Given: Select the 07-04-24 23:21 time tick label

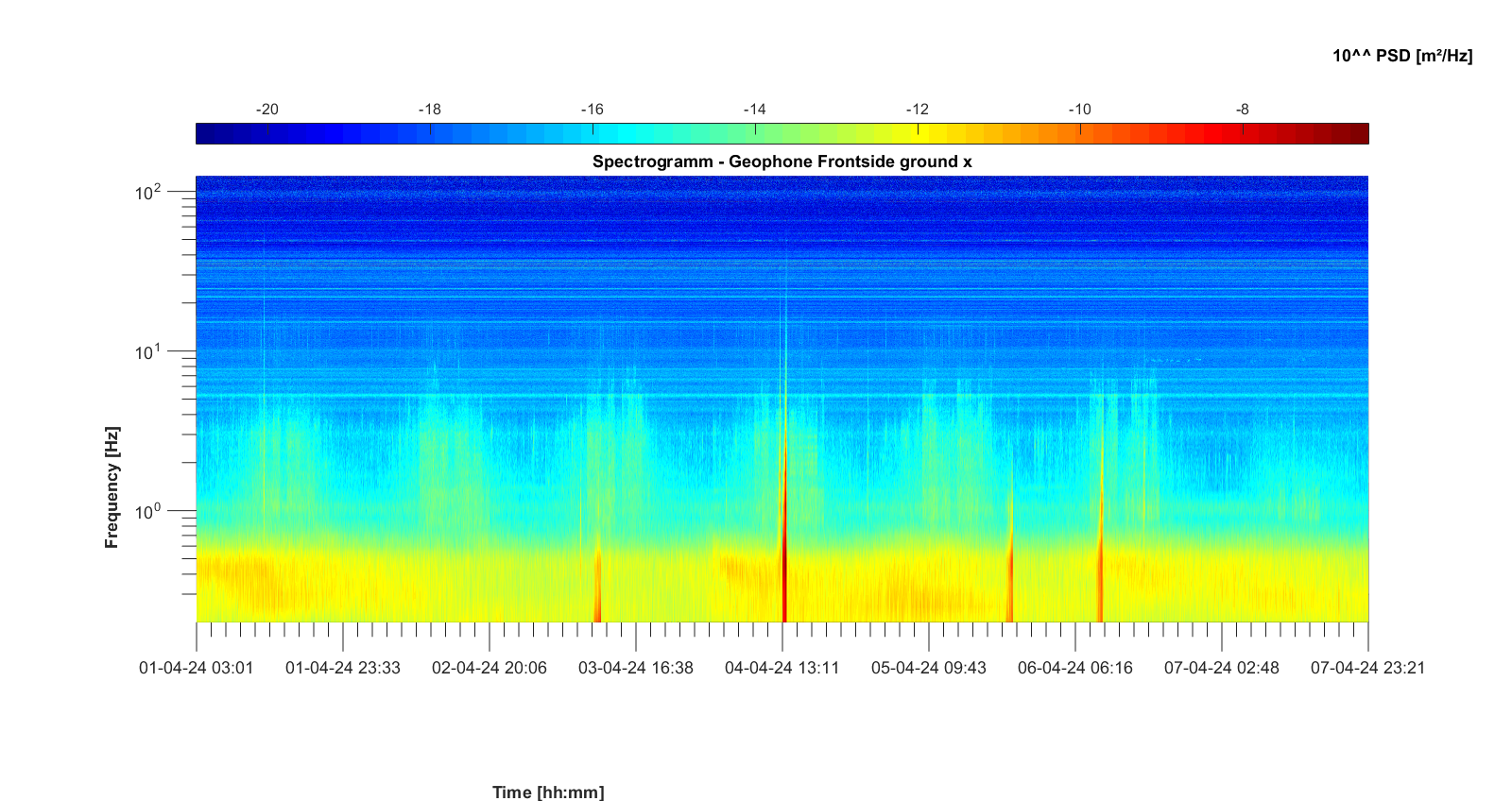Looking at the screenshot, I should tap(1367, 668).
